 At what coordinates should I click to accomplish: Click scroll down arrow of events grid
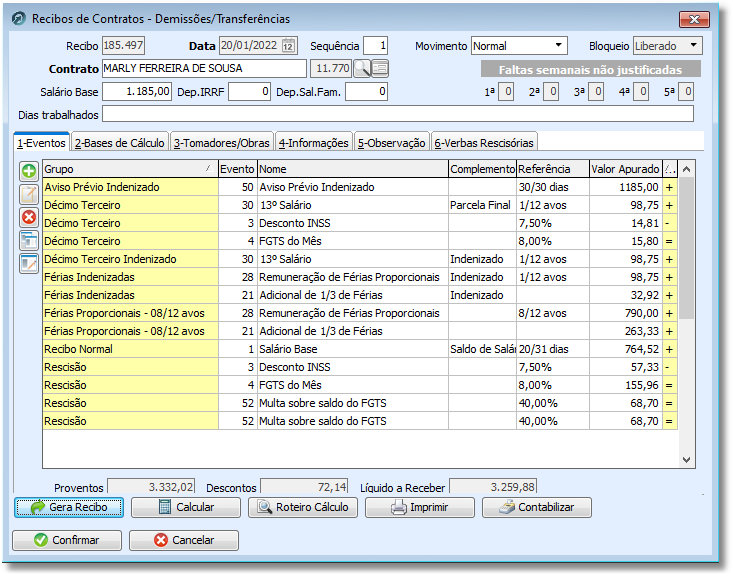(x=686, y=460)
